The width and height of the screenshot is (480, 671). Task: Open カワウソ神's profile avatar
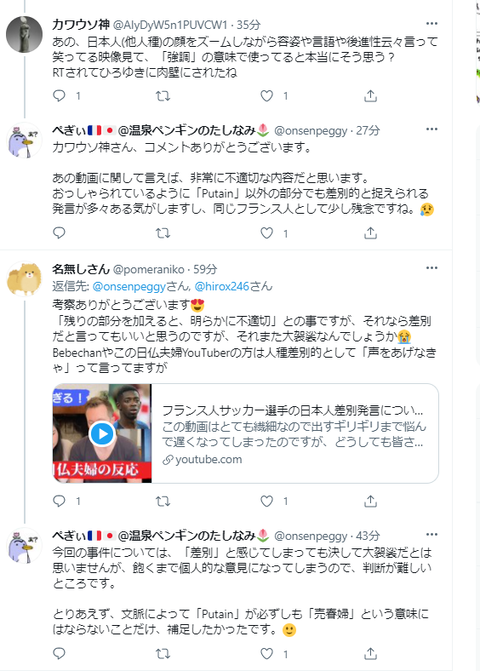(x=24, y=34)
